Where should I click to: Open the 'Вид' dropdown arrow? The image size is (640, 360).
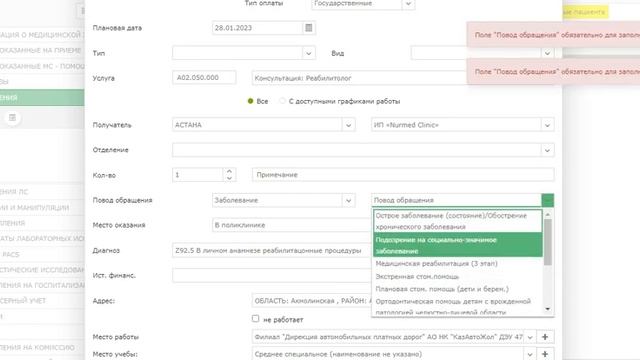tap(547, 53)
